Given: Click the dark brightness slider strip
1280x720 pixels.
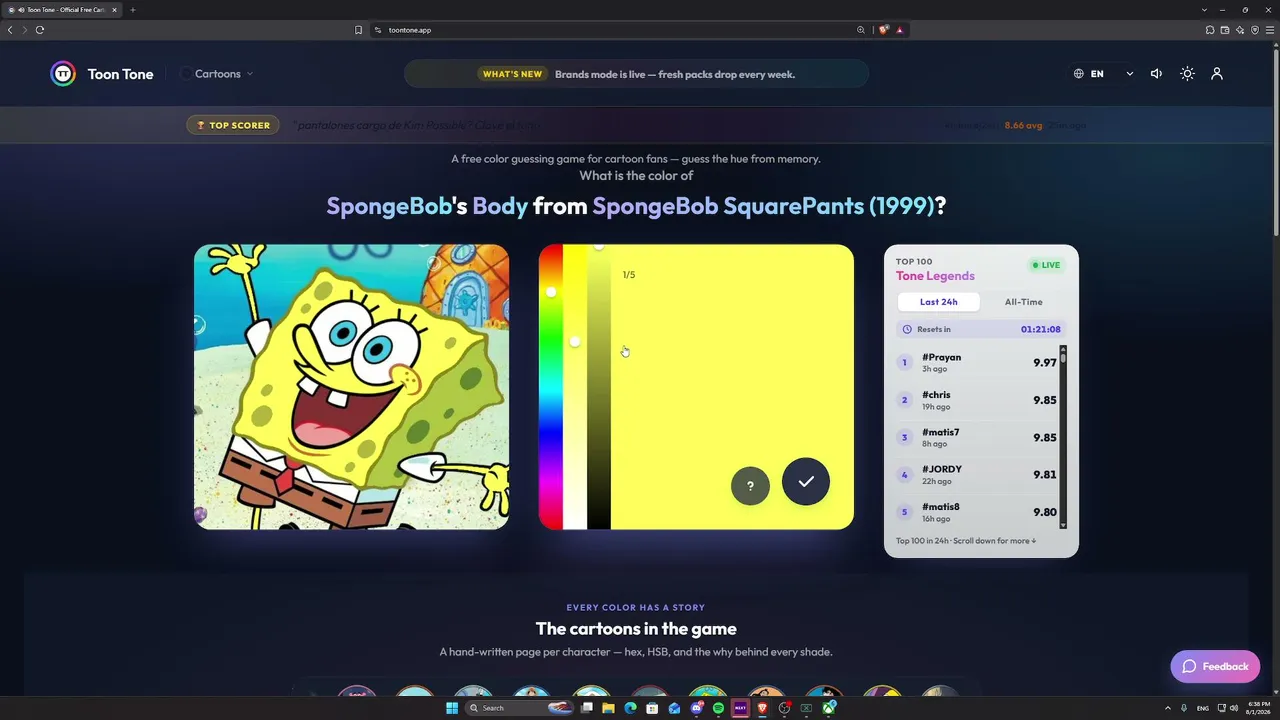Looking at the screenshot, I should tap(598, 387).
